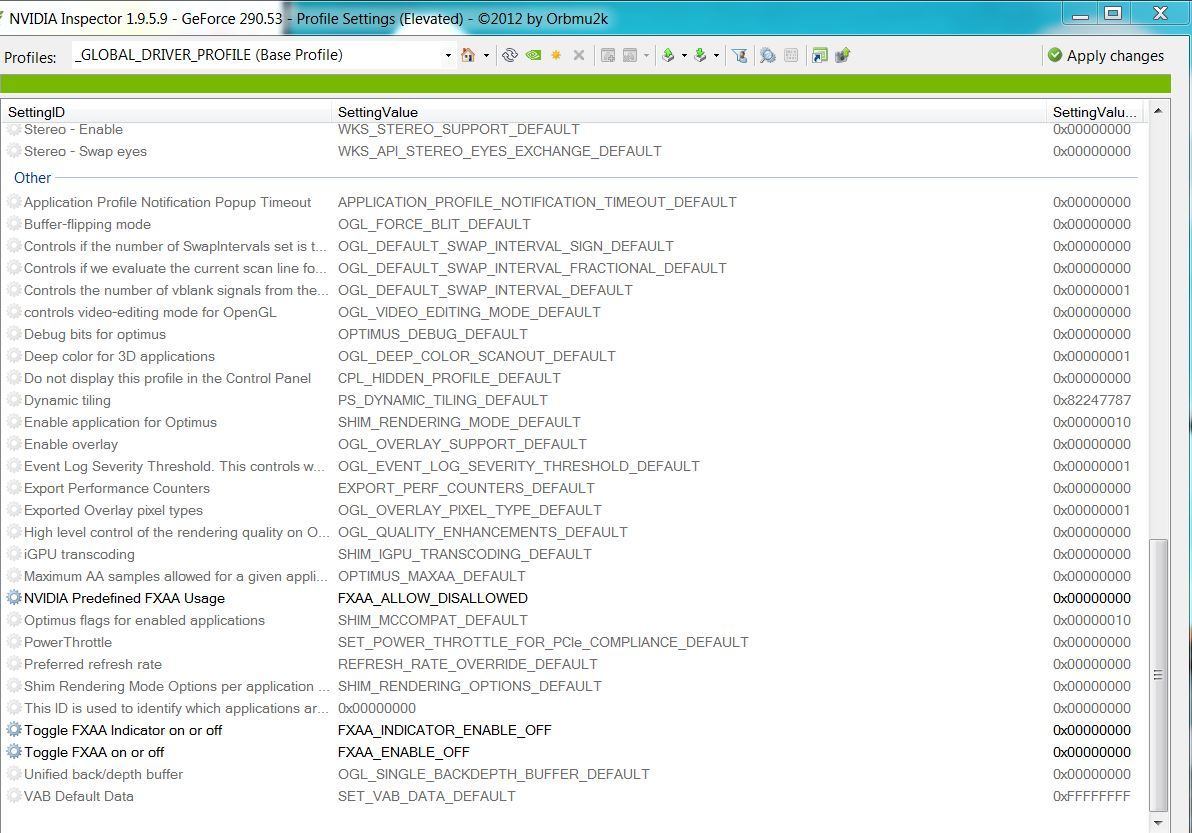Click the scrollbar down arrow

[1158, 823]
